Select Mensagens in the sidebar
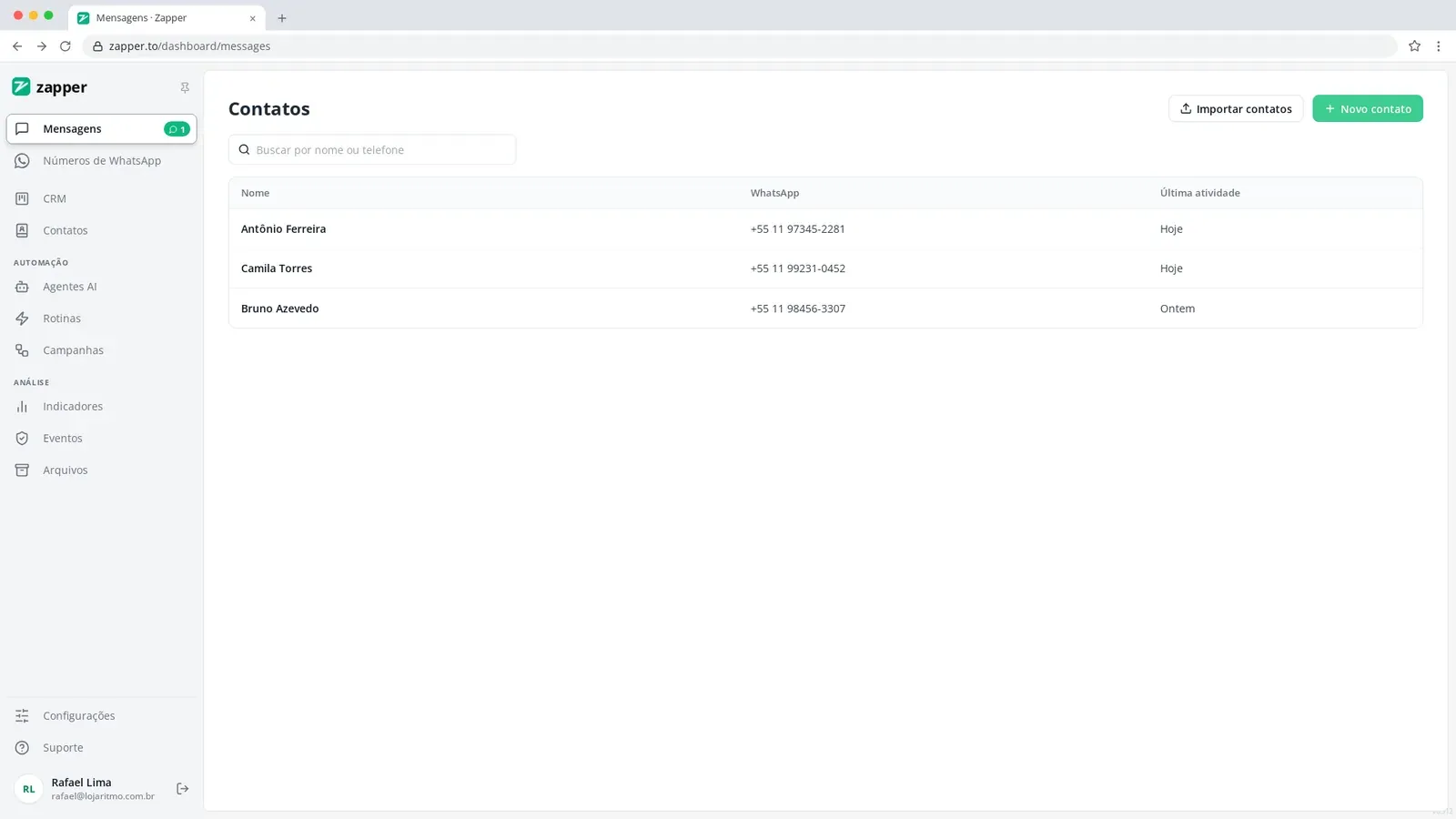Image resolution: width=1456 pixels, height=819 pixels. (x=101, y=129)
